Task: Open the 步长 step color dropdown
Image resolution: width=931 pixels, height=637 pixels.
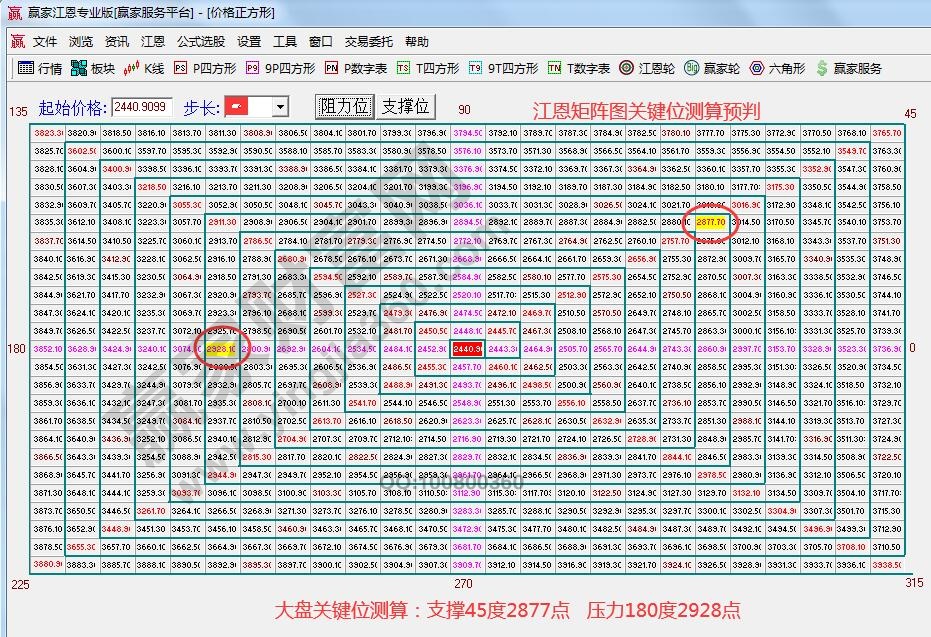Action: tap(278, 105)
